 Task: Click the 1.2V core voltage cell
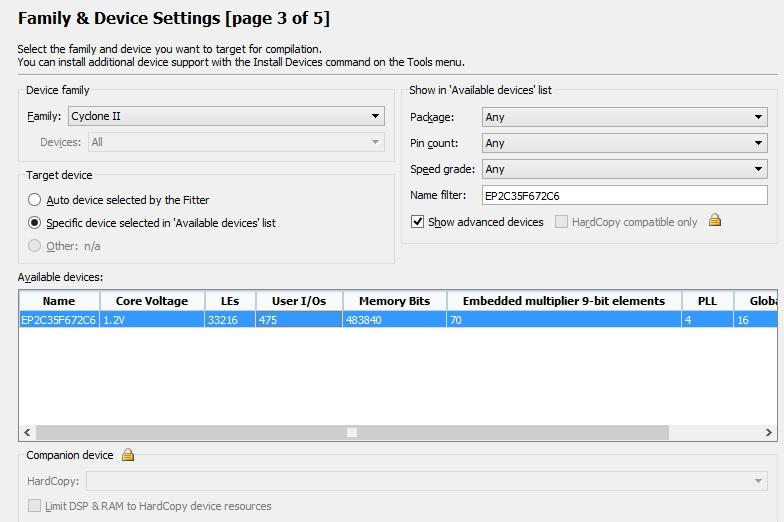pos(152,320)
